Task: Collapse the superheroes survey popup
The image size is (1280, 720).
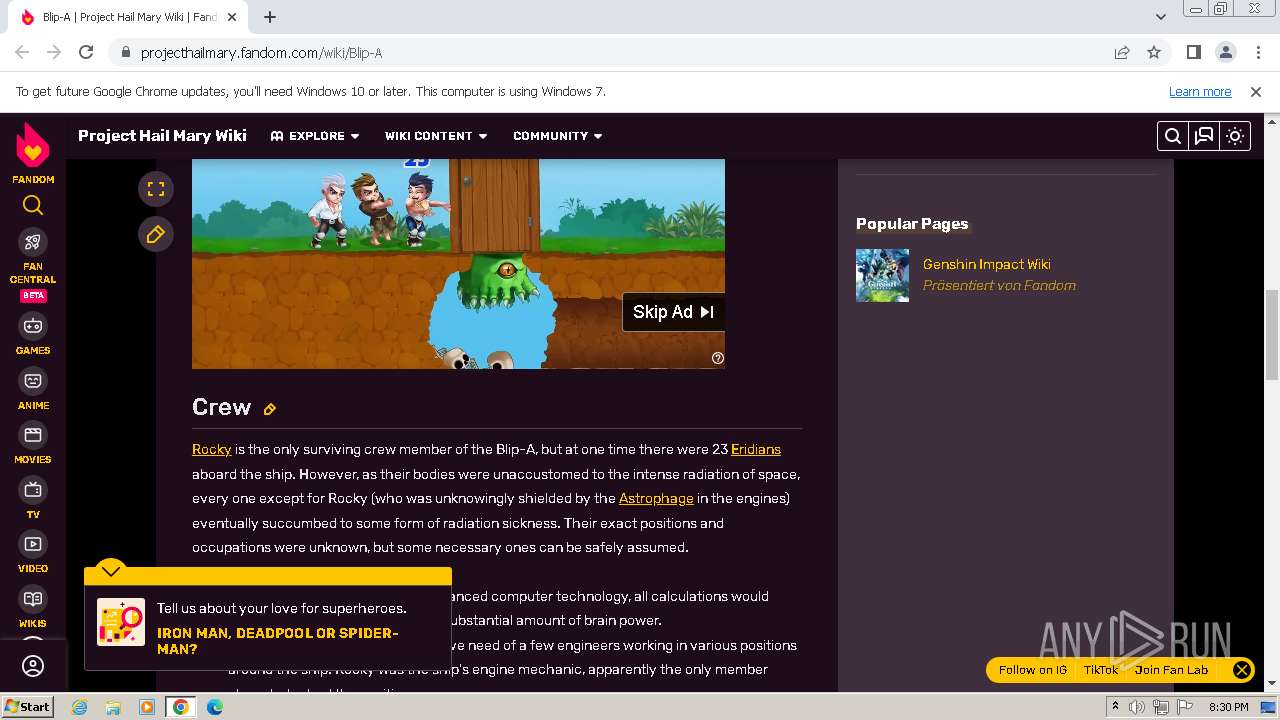Action: click(111, 571)
